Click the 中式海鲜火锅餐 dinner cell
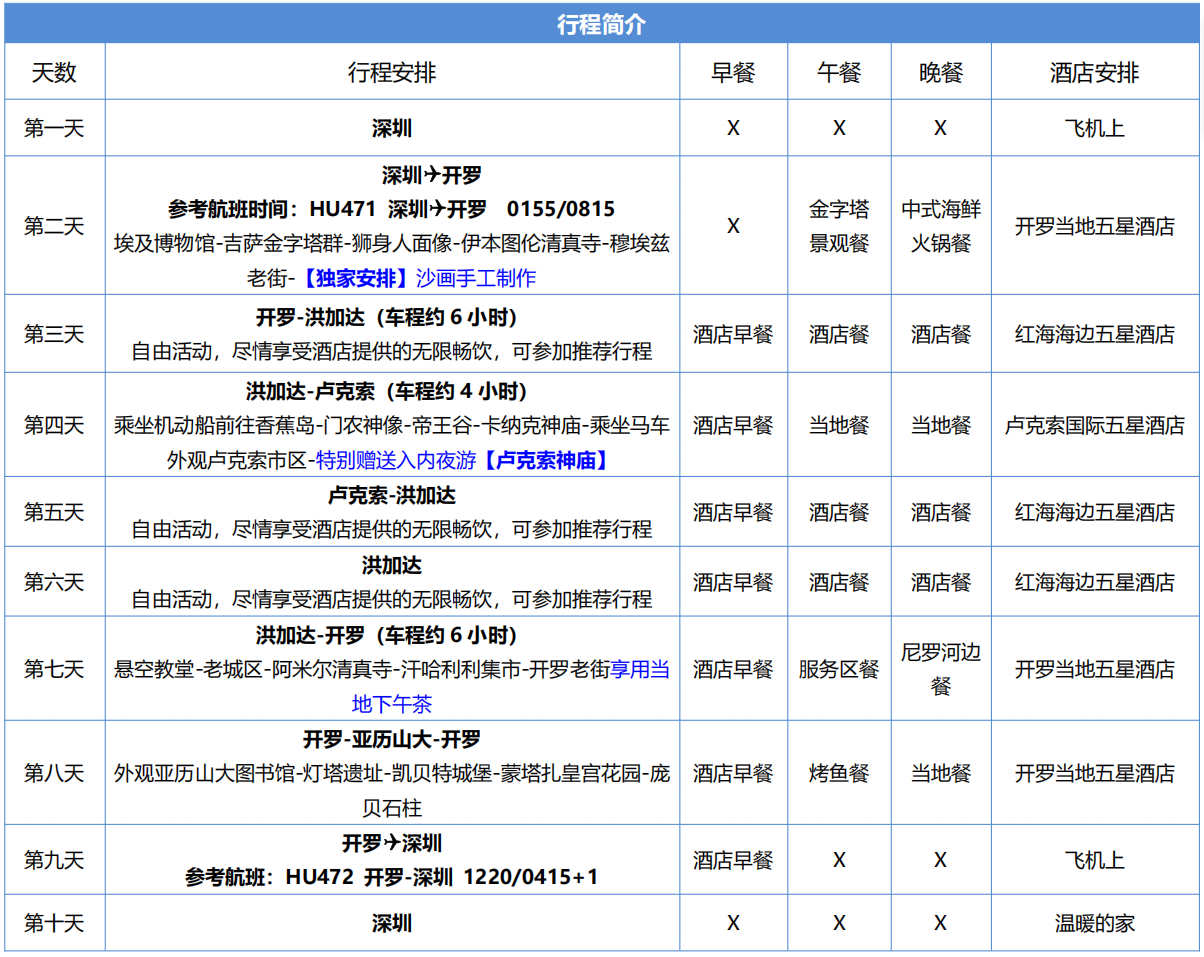Screen dimensions: 1204x957 [940, 226]
